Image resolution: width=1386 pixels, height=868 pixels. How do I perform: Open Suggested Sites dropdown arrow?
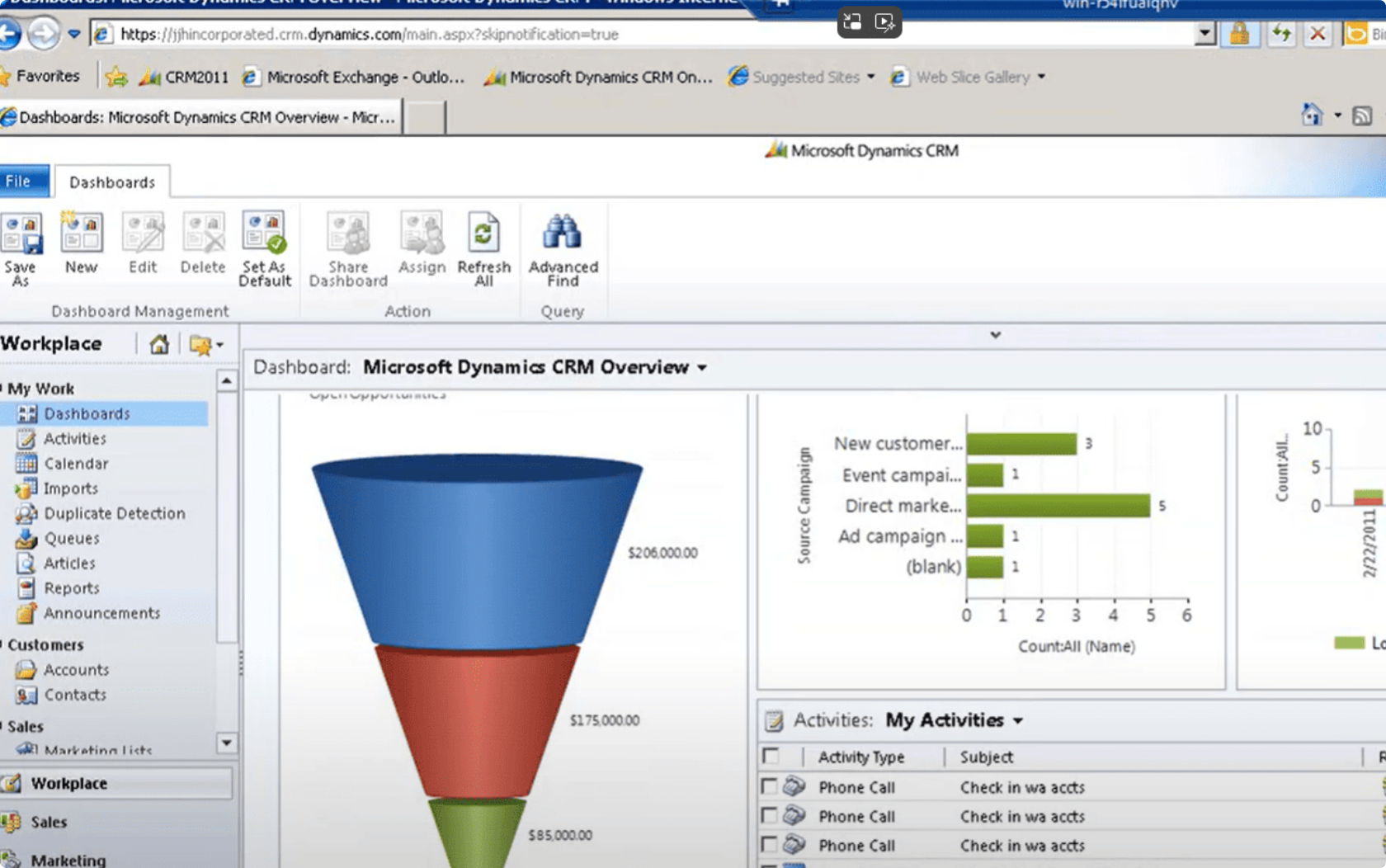871,77
